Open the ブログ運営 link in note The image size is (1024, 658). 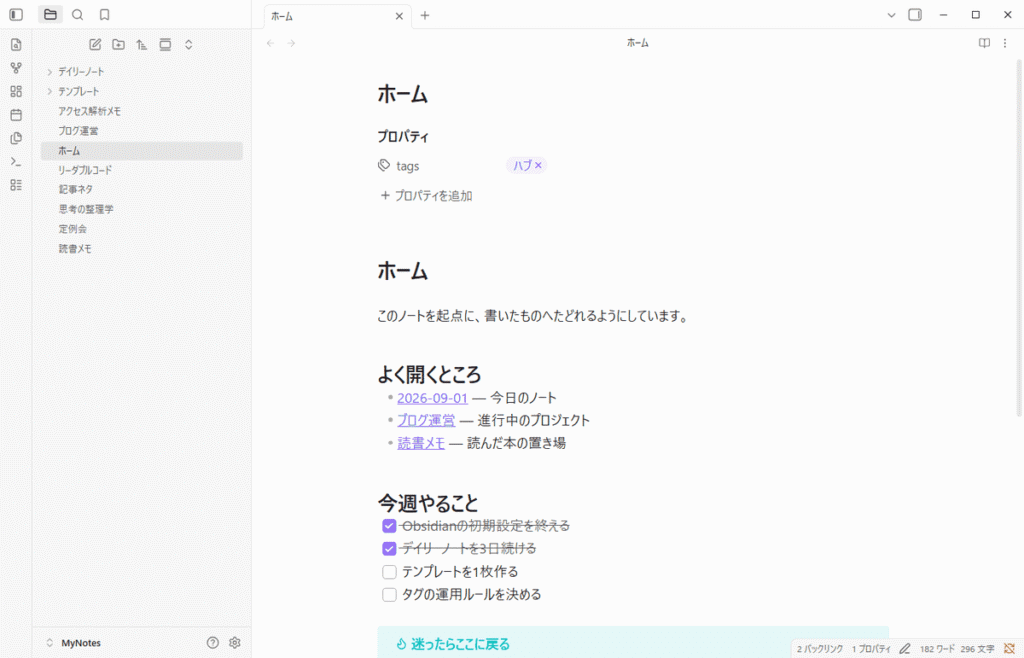[426, 420]
